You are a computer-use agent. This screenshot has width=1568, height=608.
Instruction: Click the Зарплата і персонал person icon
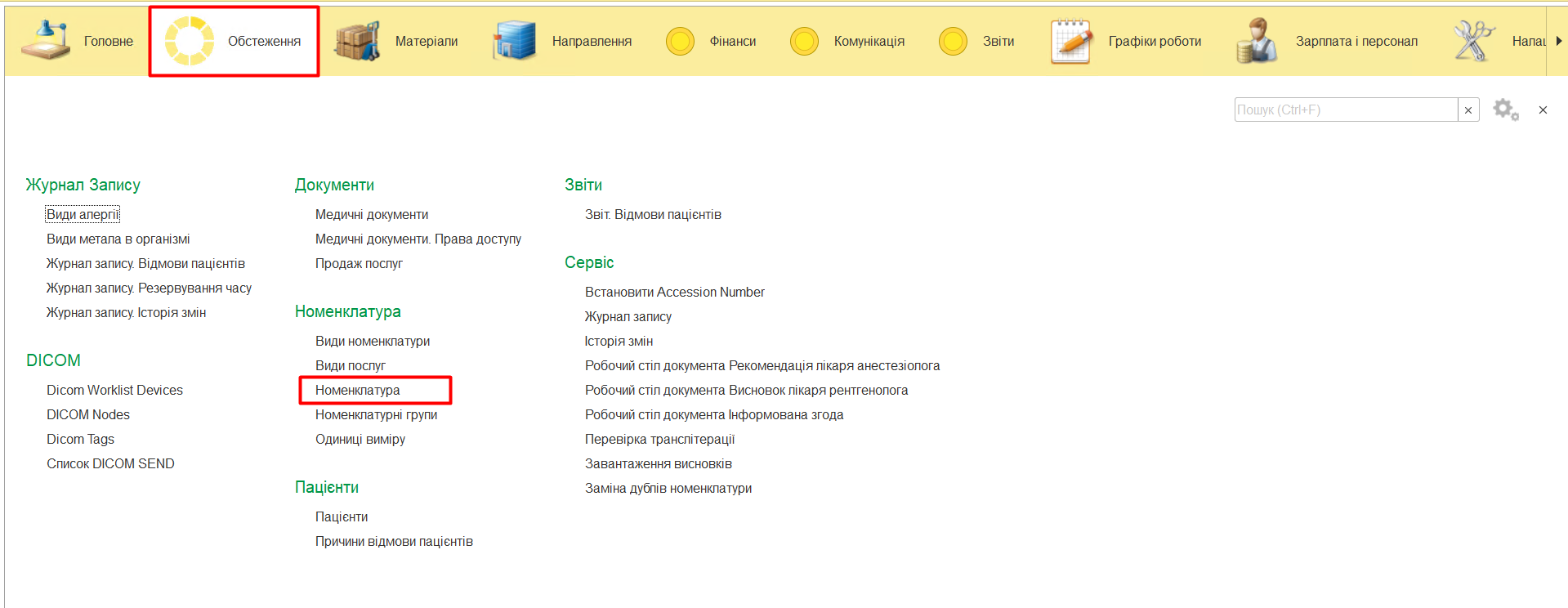[1257, 41]
